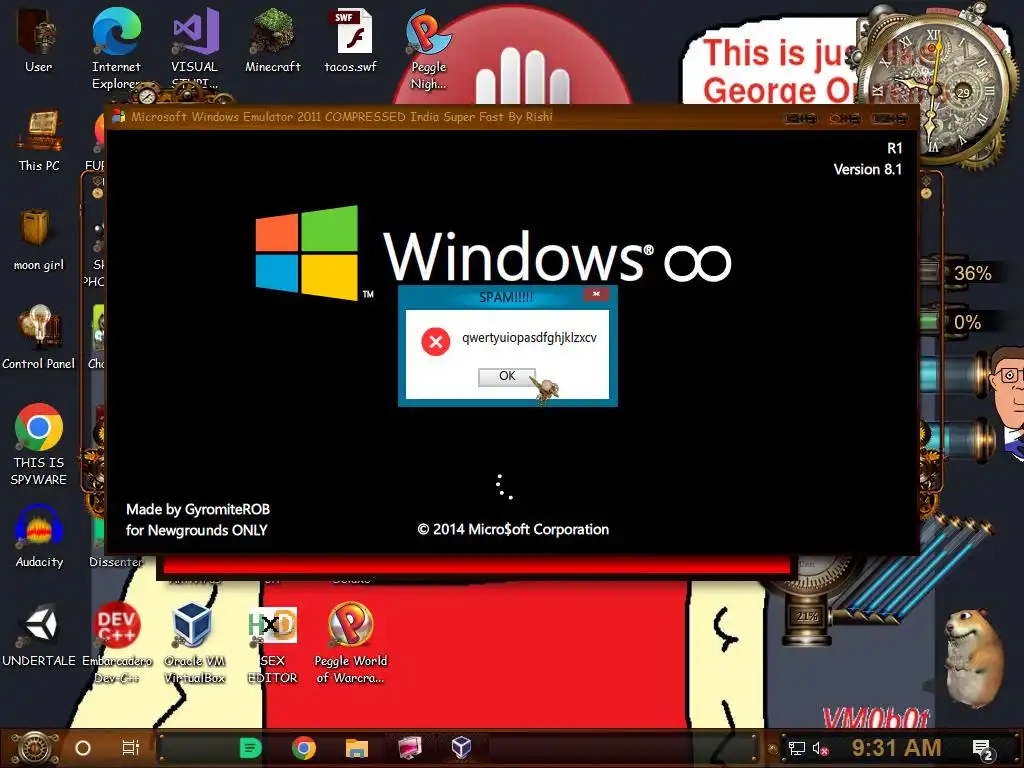Open Peggle World of Warcraft icon
The height and width of the screenshot is (768, 1024).
[351, 643]
